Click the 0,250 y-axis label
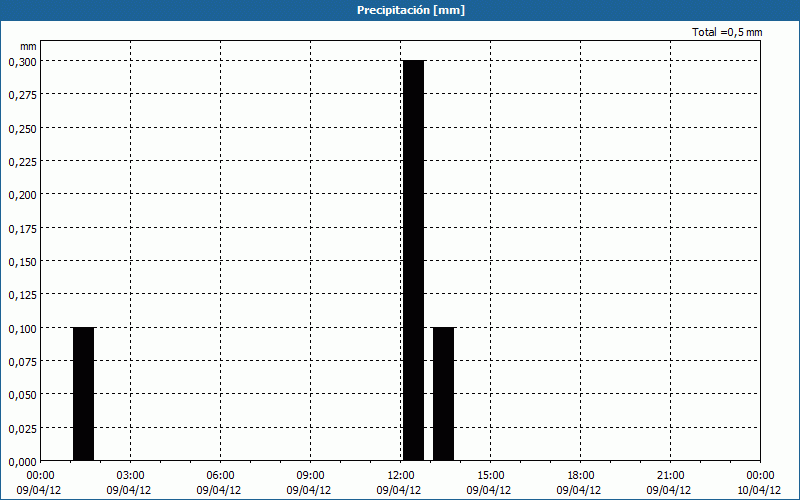800x500 pixels. pyautogui.click(x=22, y=129)
